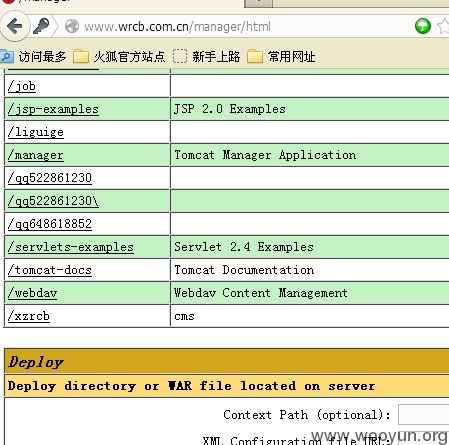Click the 'JSP 2.0 Examples' display name
This screenshot has width=449, height=445.
(x=230, y=109)
